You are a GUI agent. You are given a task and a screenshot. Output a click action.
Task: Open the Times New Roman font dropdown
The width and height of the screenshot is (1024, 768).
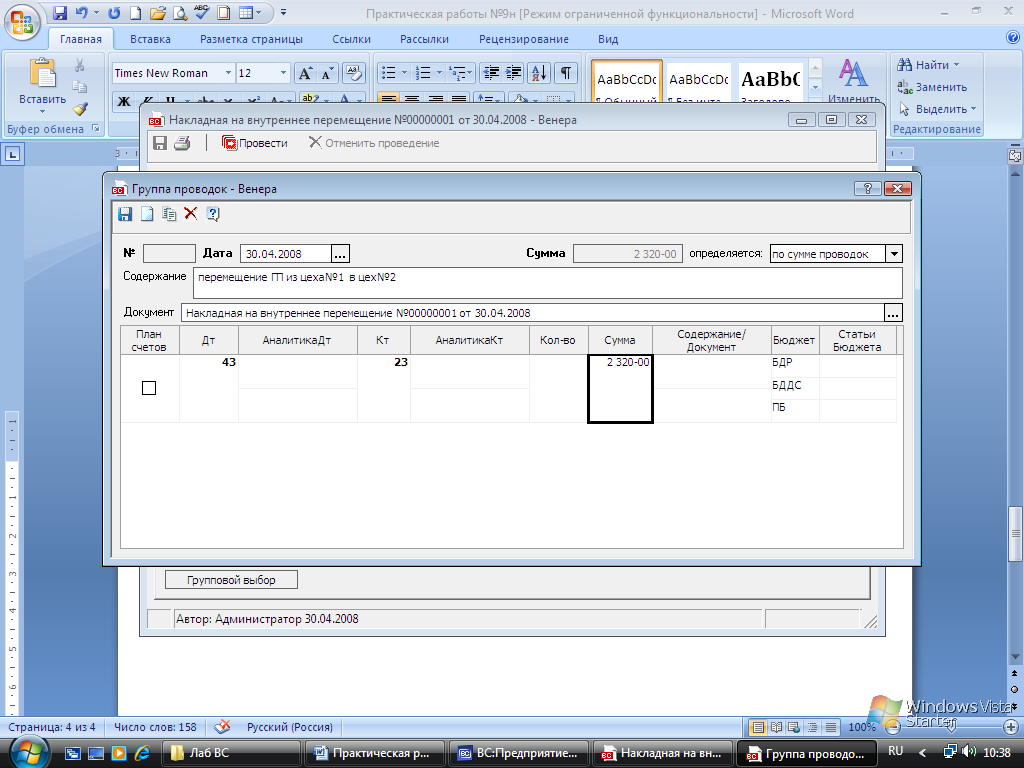[228, 73]
